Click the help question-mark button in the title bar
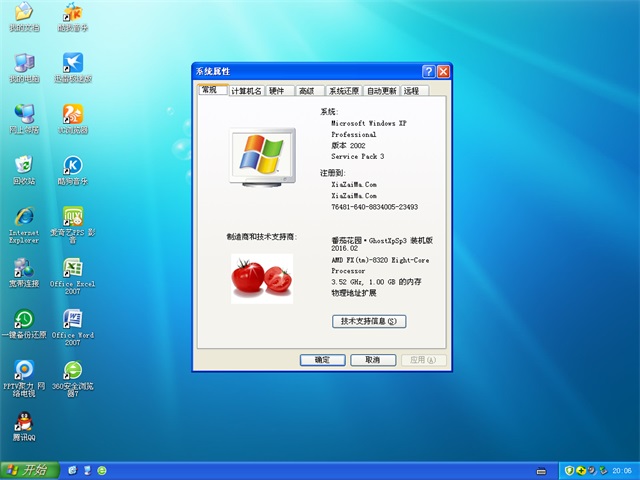The width and height of the screenshot is (640, 480). (x=429, y=72)
